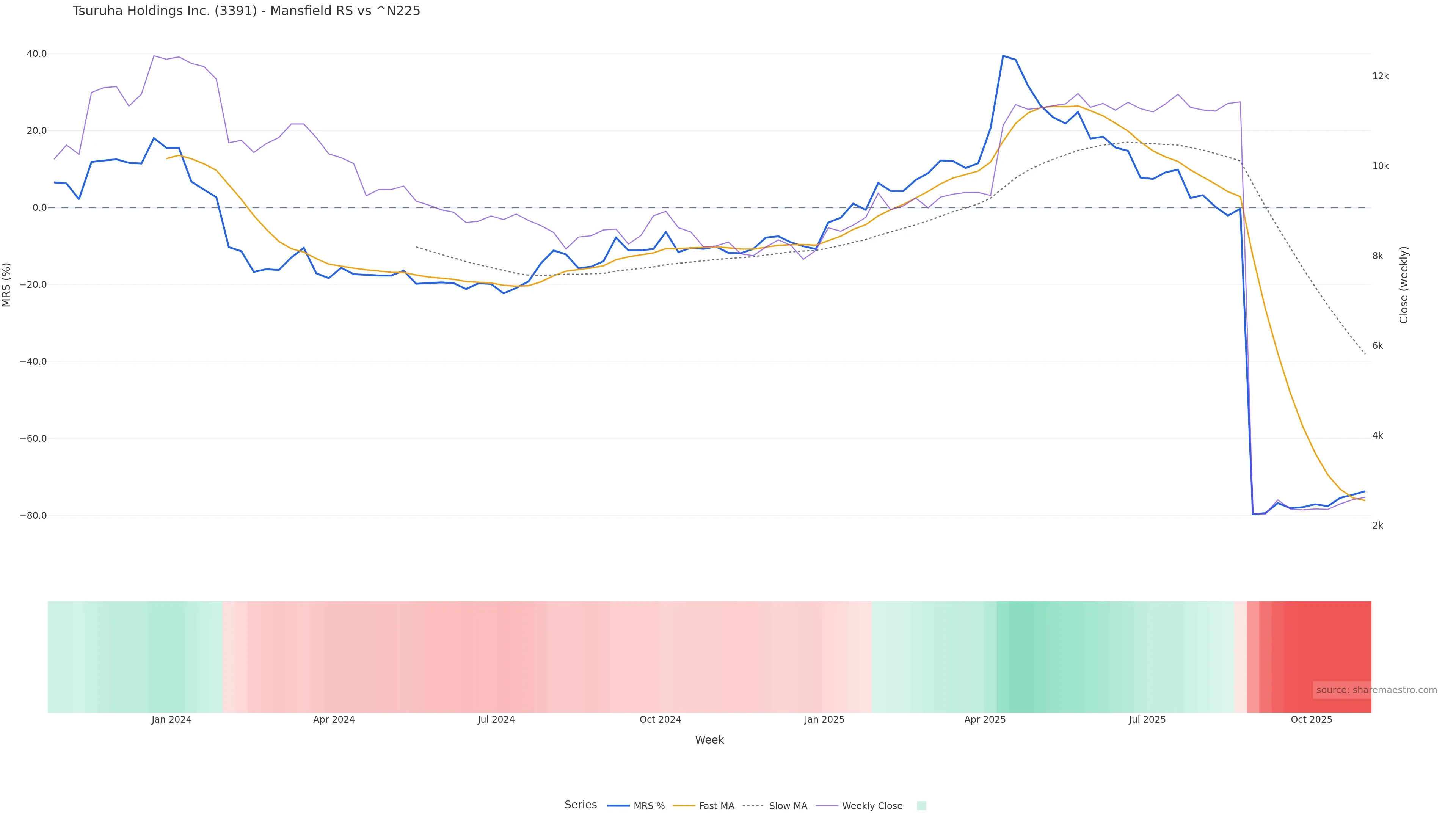Click the green heatmap legend swatch
Screen dimensions: 1456x819
pyautogui.click(x=921, y=806)
